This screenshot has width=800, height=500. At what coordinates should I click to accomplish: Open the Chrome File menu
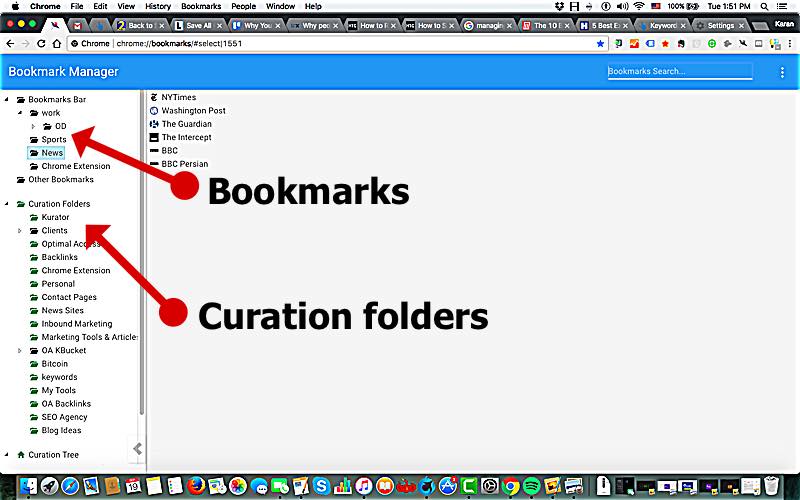[77, 6]
